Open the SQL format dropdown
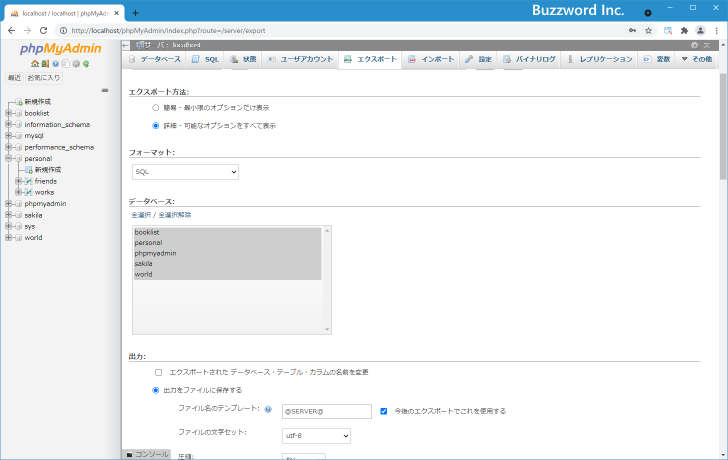728x460 pixels. 185,172
